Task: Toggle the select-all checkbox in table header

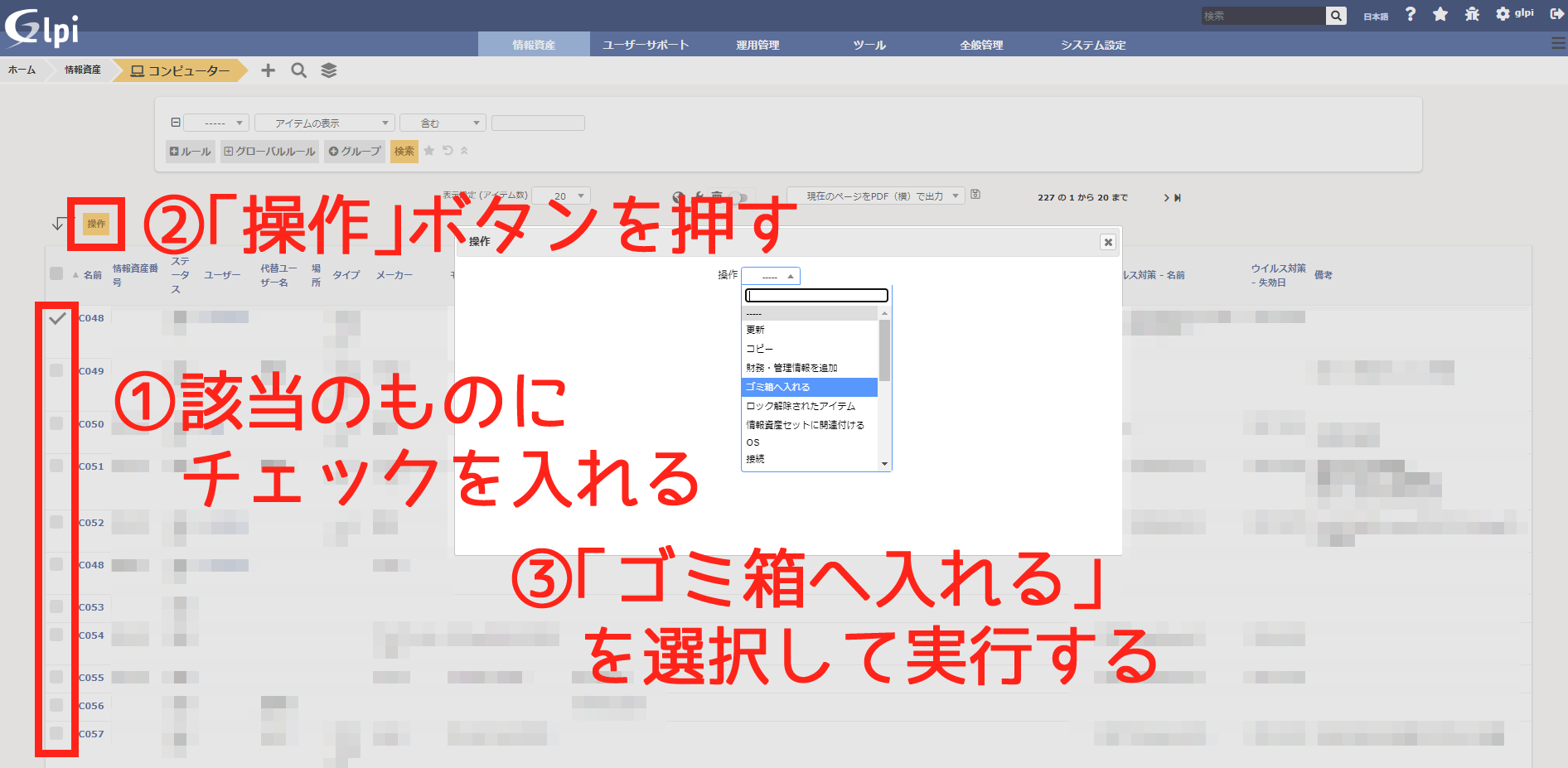Action: pos(56,273)
